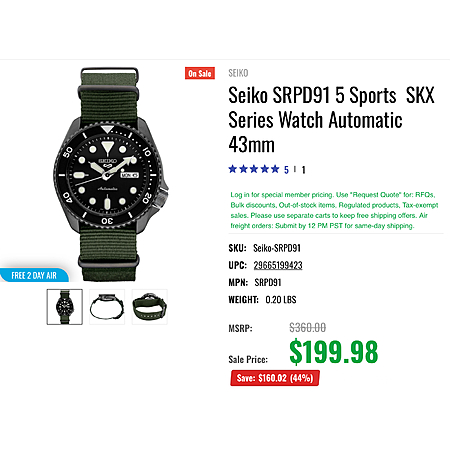Screen dimensions: 450x450
Task: Click the MPN value SRPD91
Action: tap(268, 282)
